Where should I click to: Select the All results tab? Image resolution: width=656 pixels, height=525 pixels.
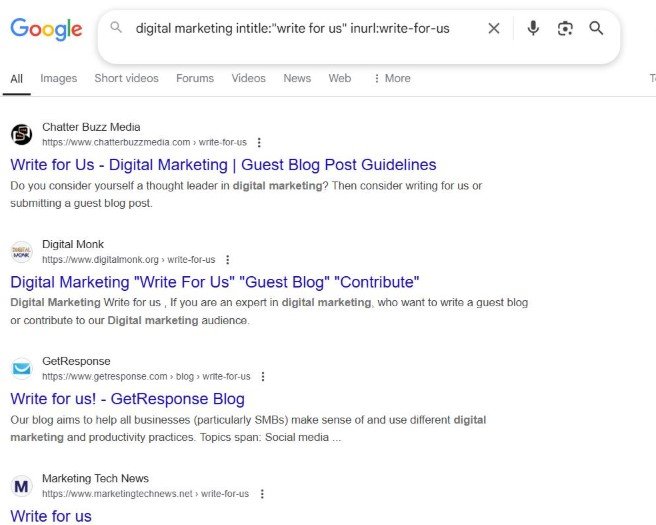point(17,79)
